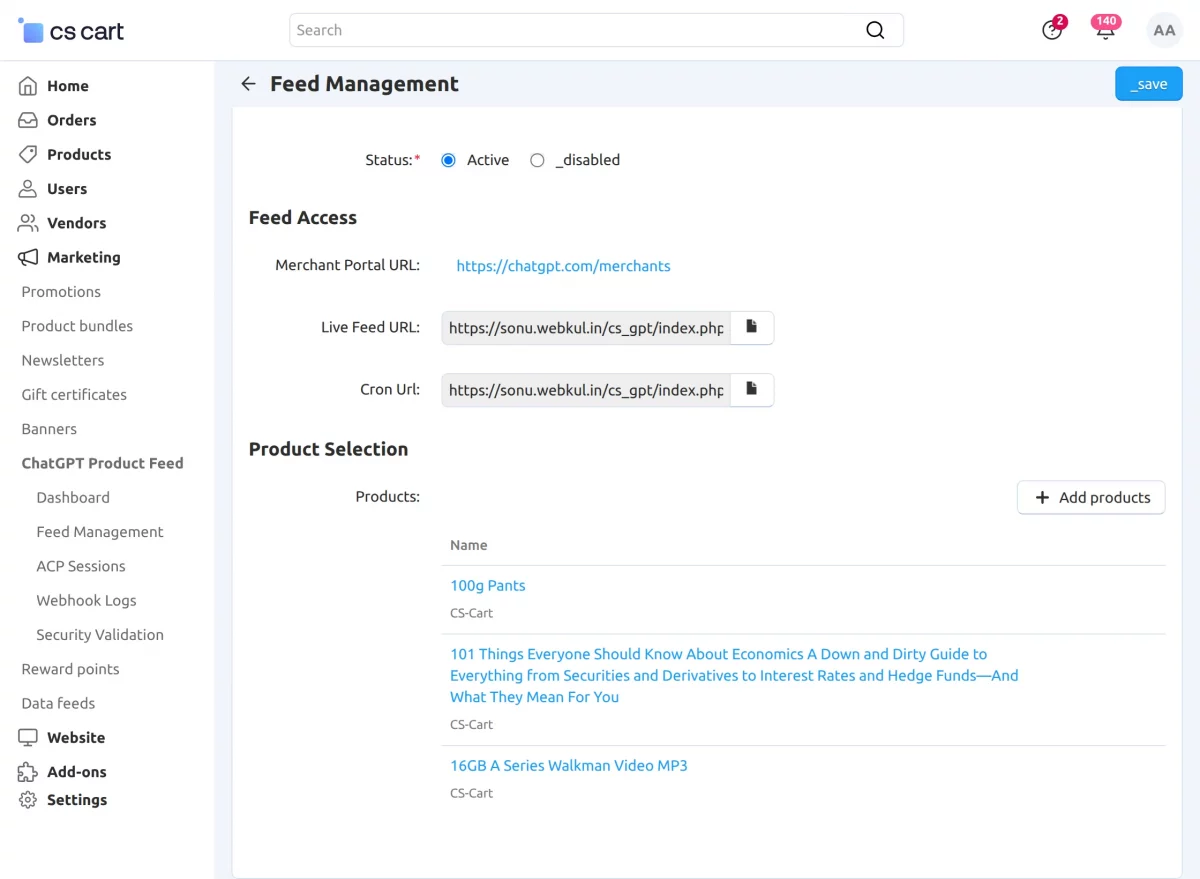The width and height of the screenshot is (1200, 879).
Task: Open Webhook Logs
Action: pyautogui.click(x=86, y=600)
